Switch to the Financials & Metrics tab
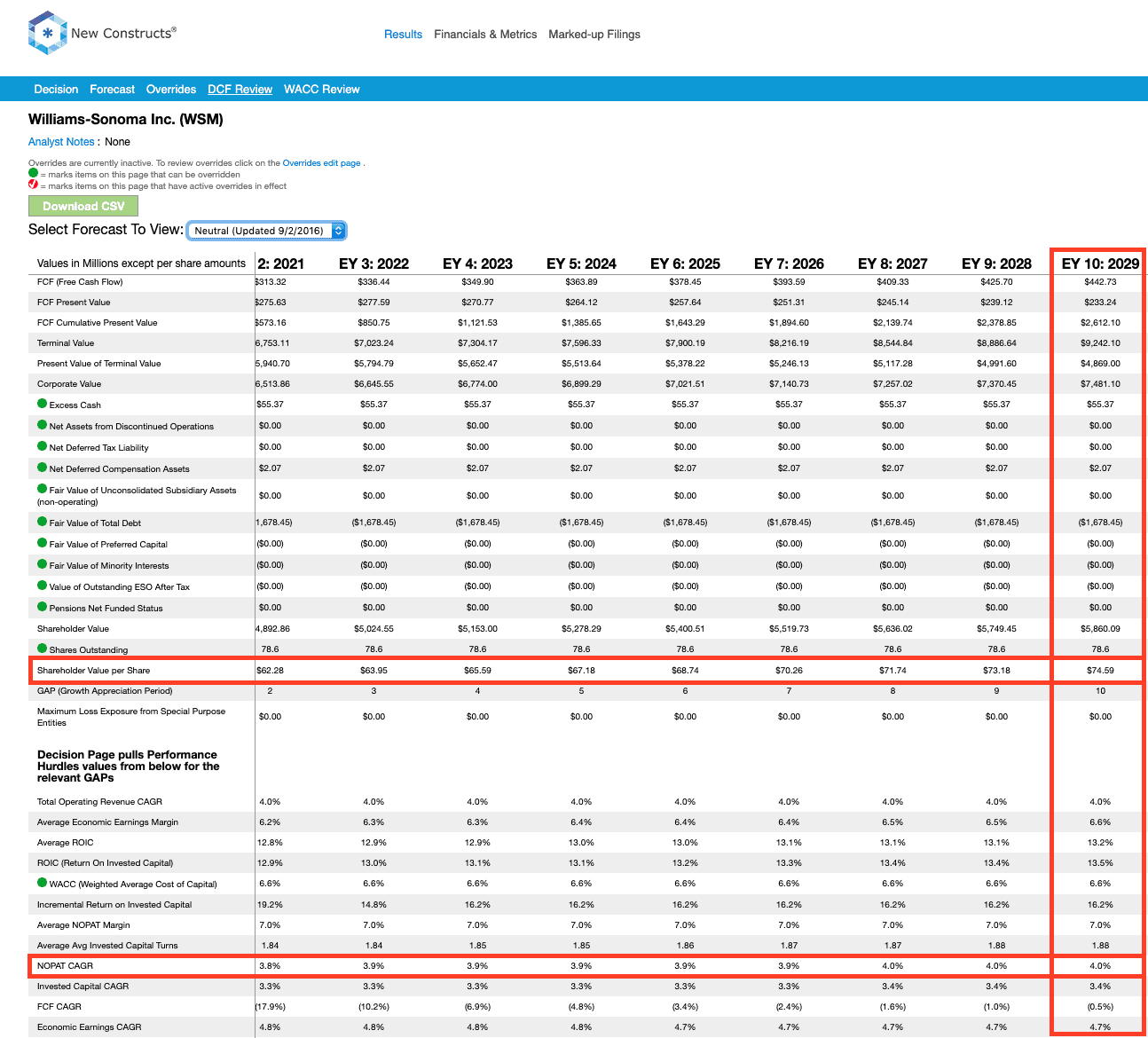 (x=485, y=35)
